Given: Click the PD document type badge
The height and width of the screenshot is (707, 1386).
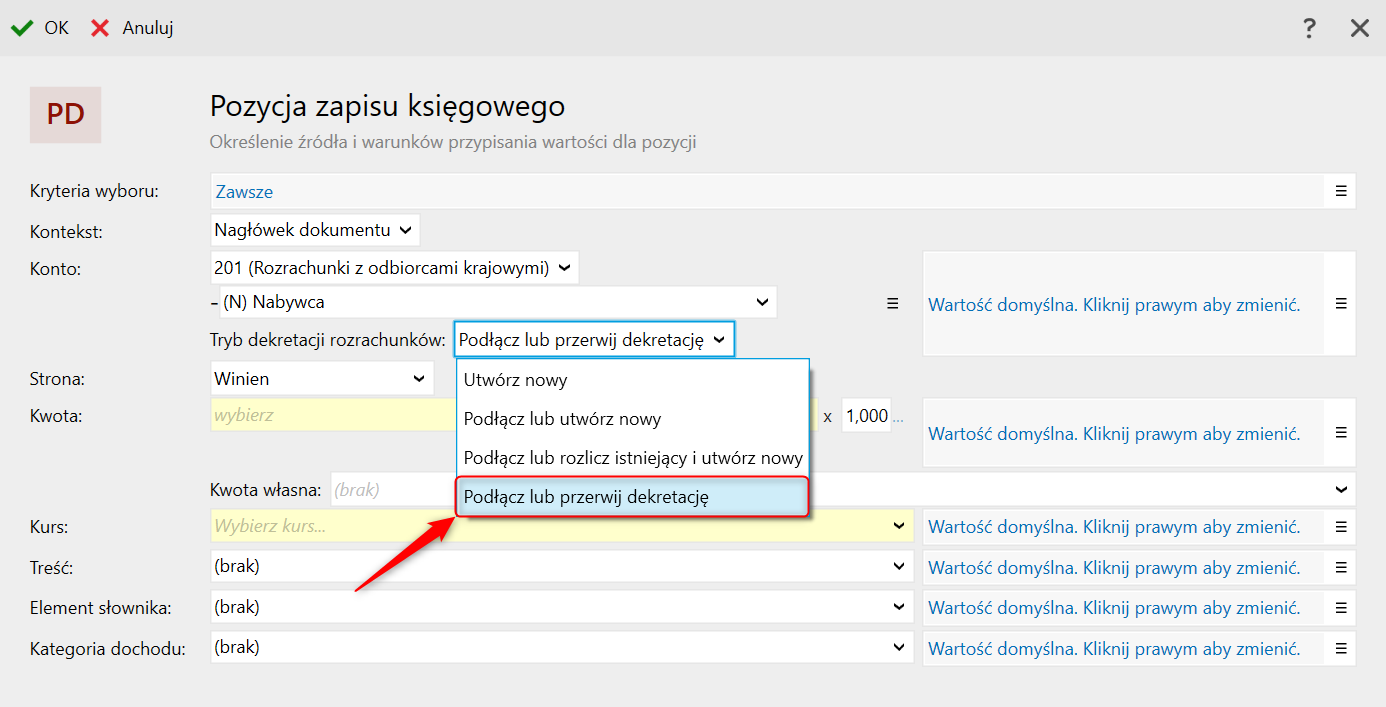Looking at the screenshot, I should point(65,115).
